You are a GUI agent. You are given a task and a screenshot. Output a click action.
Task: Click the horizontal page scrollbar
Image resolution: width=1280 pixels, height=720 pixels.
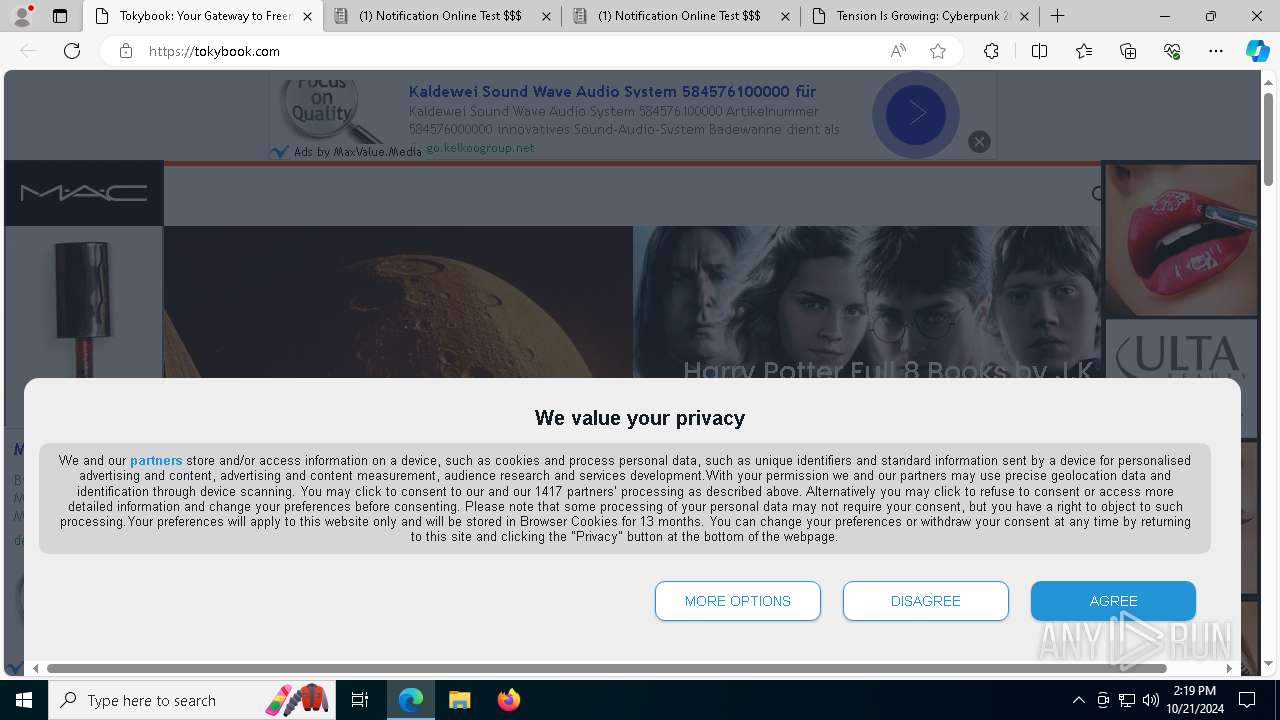606,668
